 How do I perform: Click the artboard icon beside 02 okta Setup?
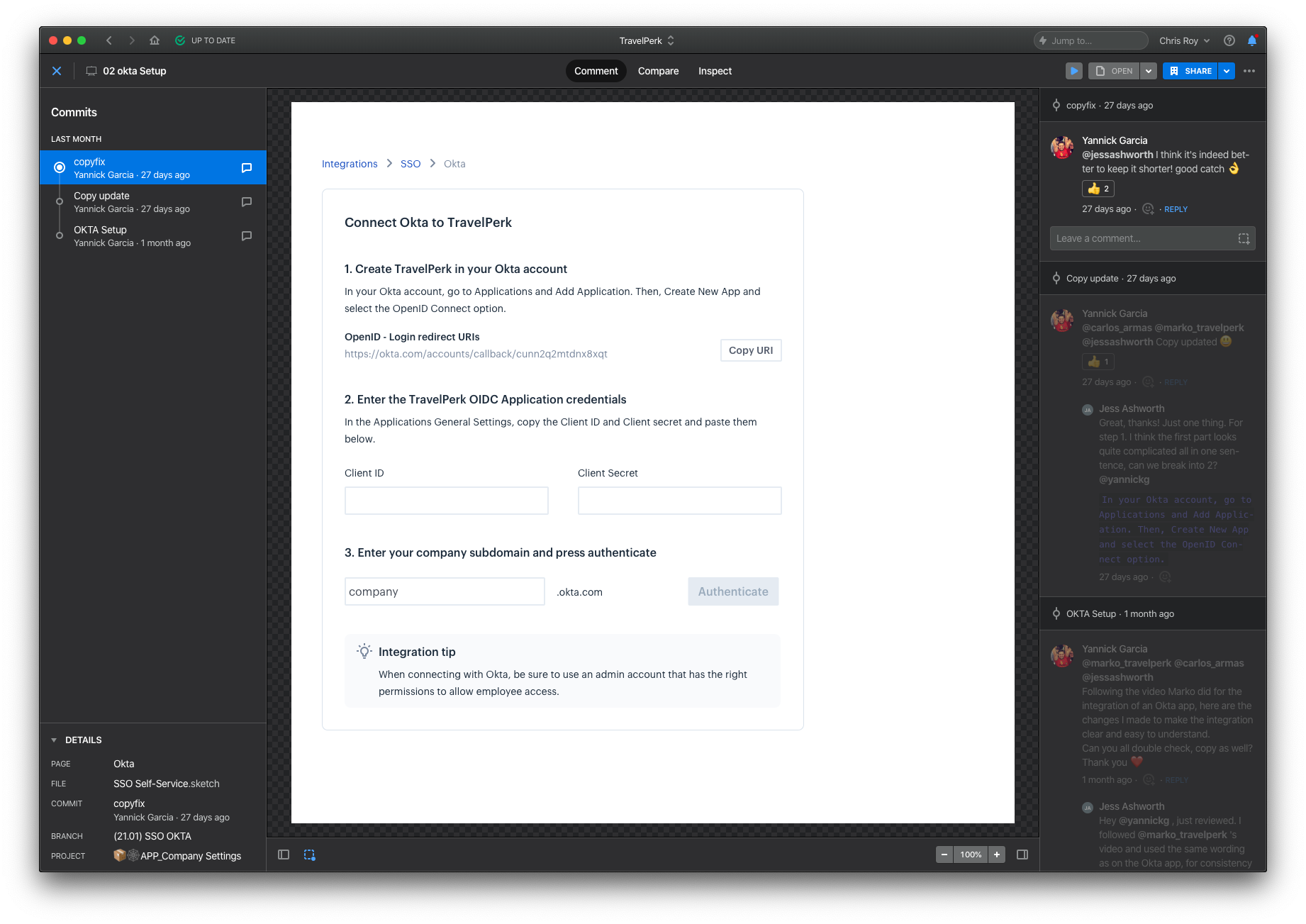click(x=91, y=71)
